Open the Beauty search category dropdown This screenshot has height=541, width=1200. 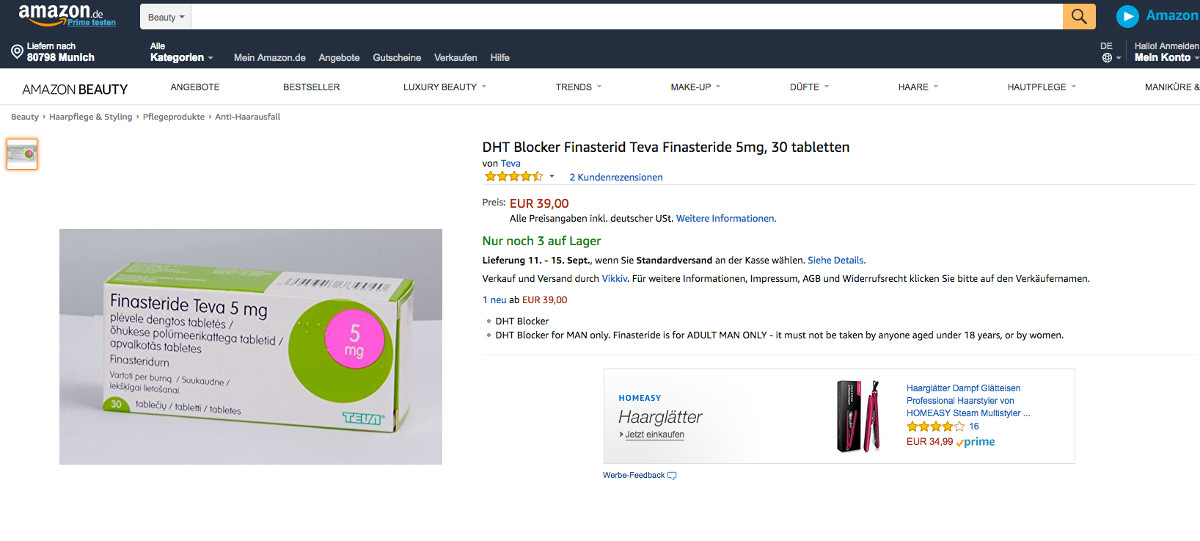pos(167,17)
